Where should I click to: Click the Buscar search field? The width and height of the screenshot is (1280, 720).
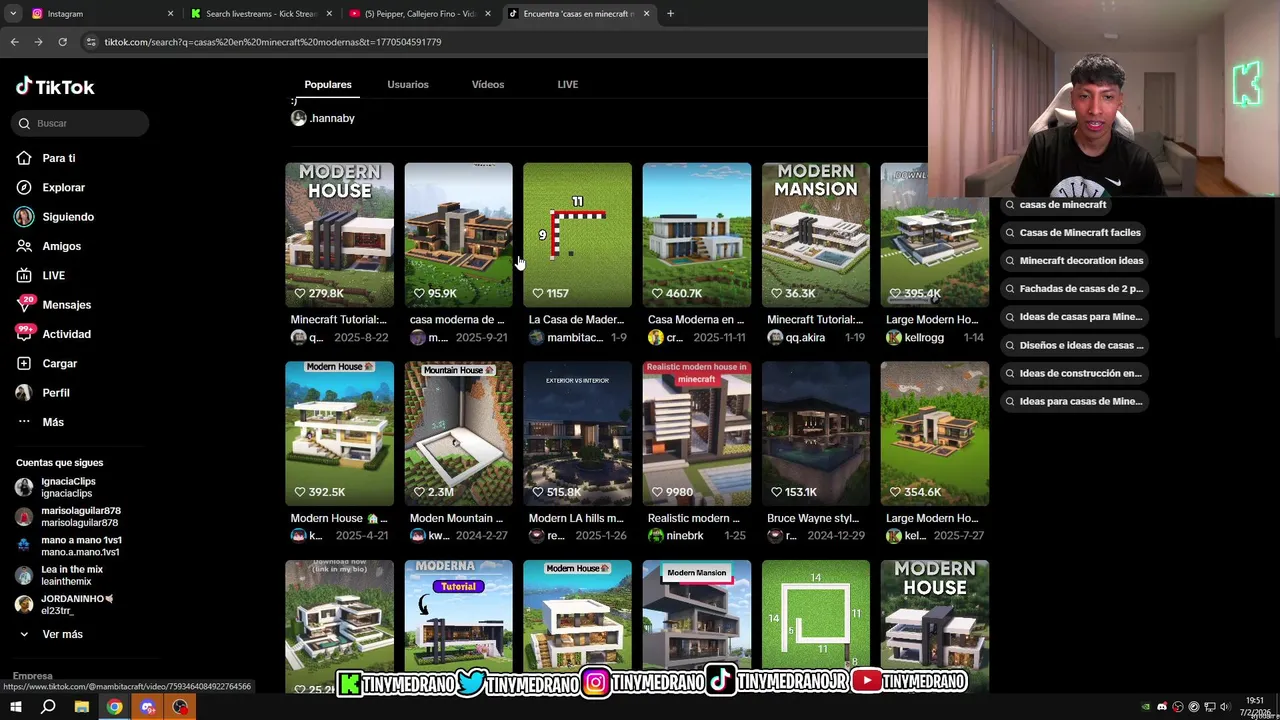point(82,123)
